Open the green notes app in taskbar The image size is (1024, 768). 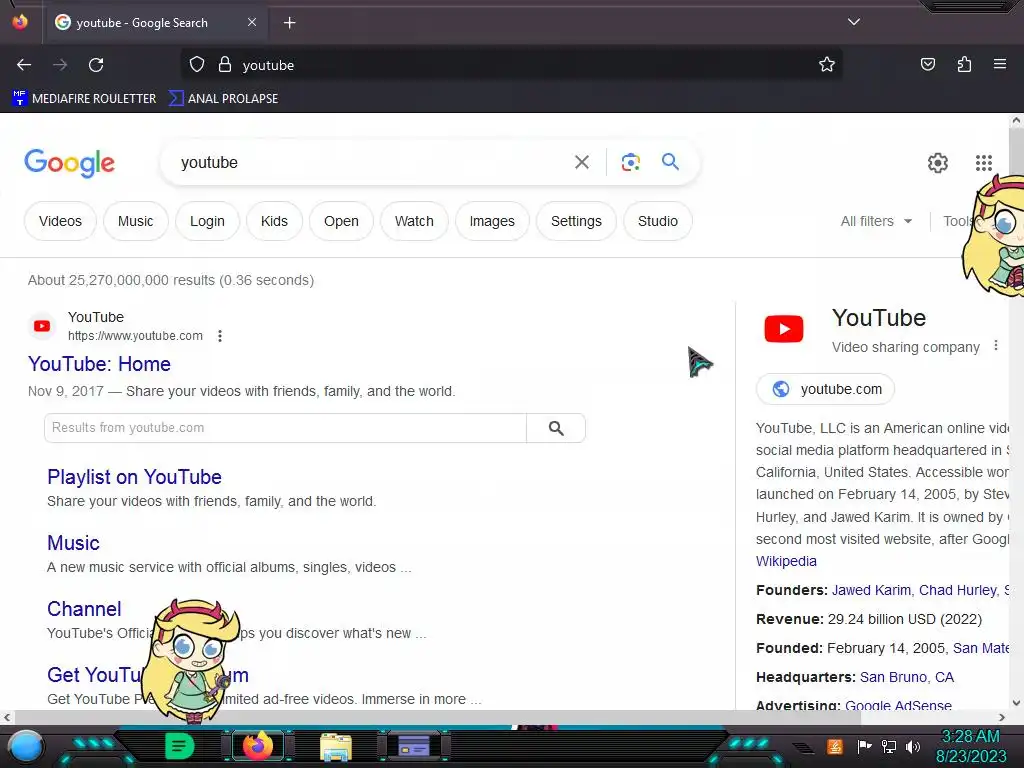[179, 746]
